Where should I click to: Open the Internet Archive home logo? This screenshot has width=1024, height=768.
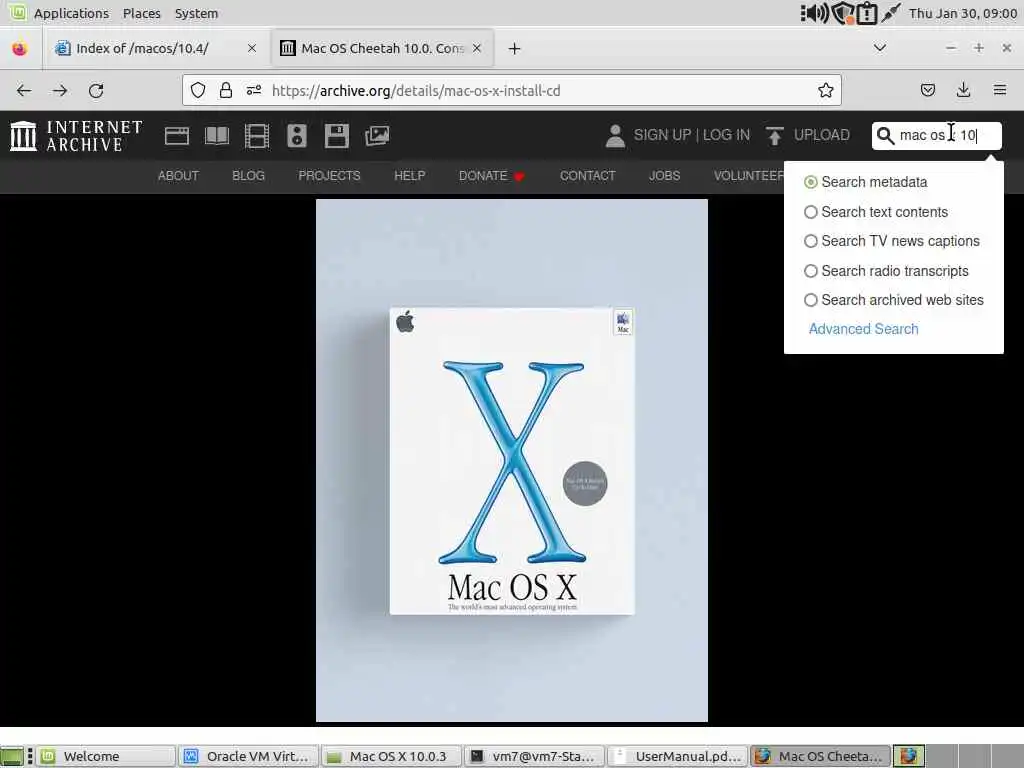76,136
